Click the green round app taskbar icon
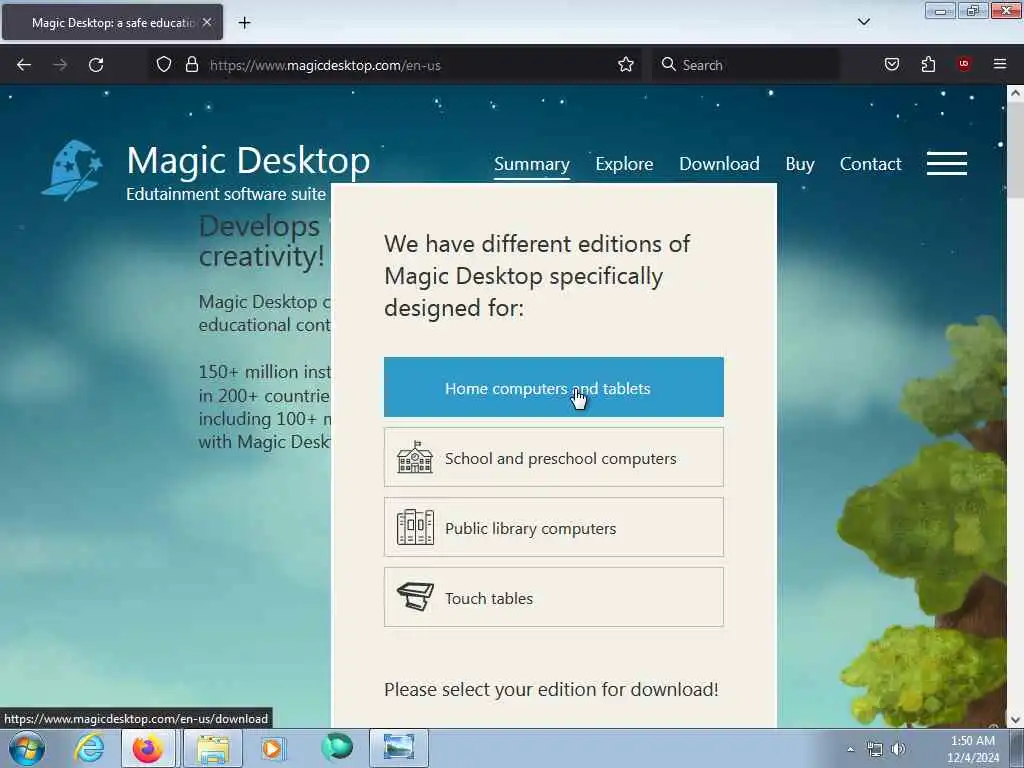This screenshot has width=1024, height=768. pyautogui.click(x=337, y=748)
